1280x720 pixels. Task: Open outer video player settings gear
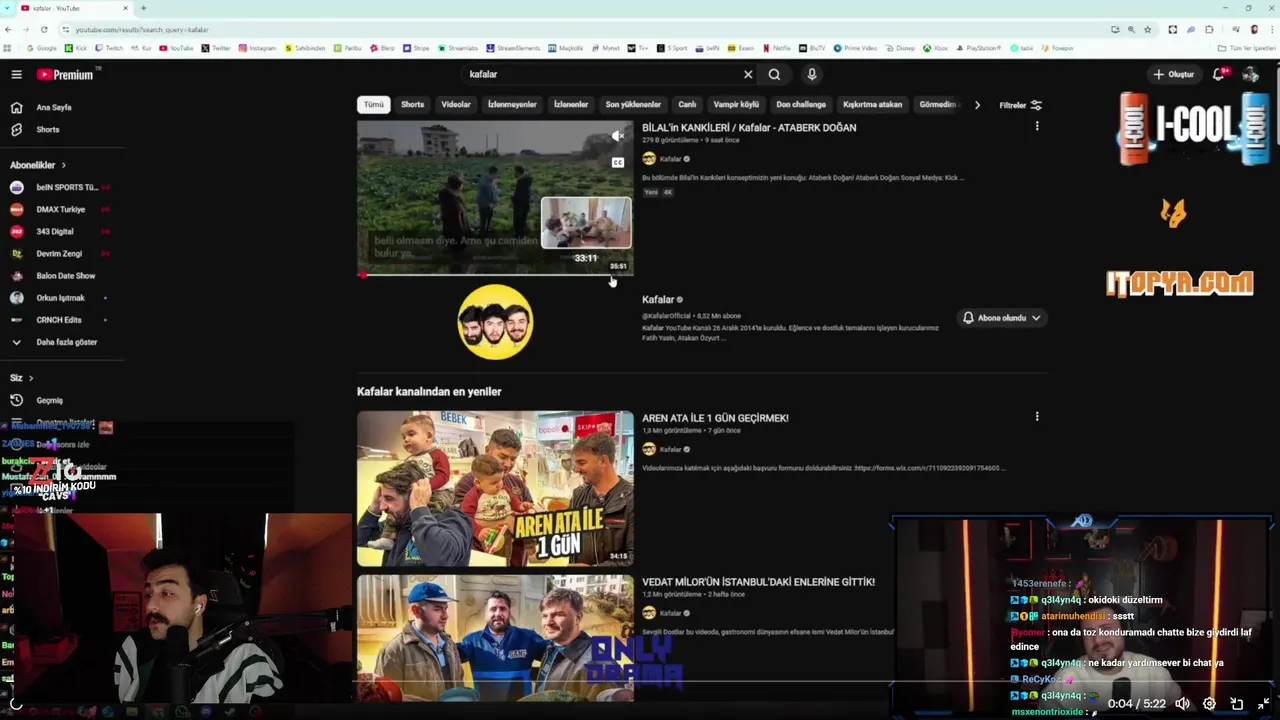pyautogui.click(x=1209, y=704)
